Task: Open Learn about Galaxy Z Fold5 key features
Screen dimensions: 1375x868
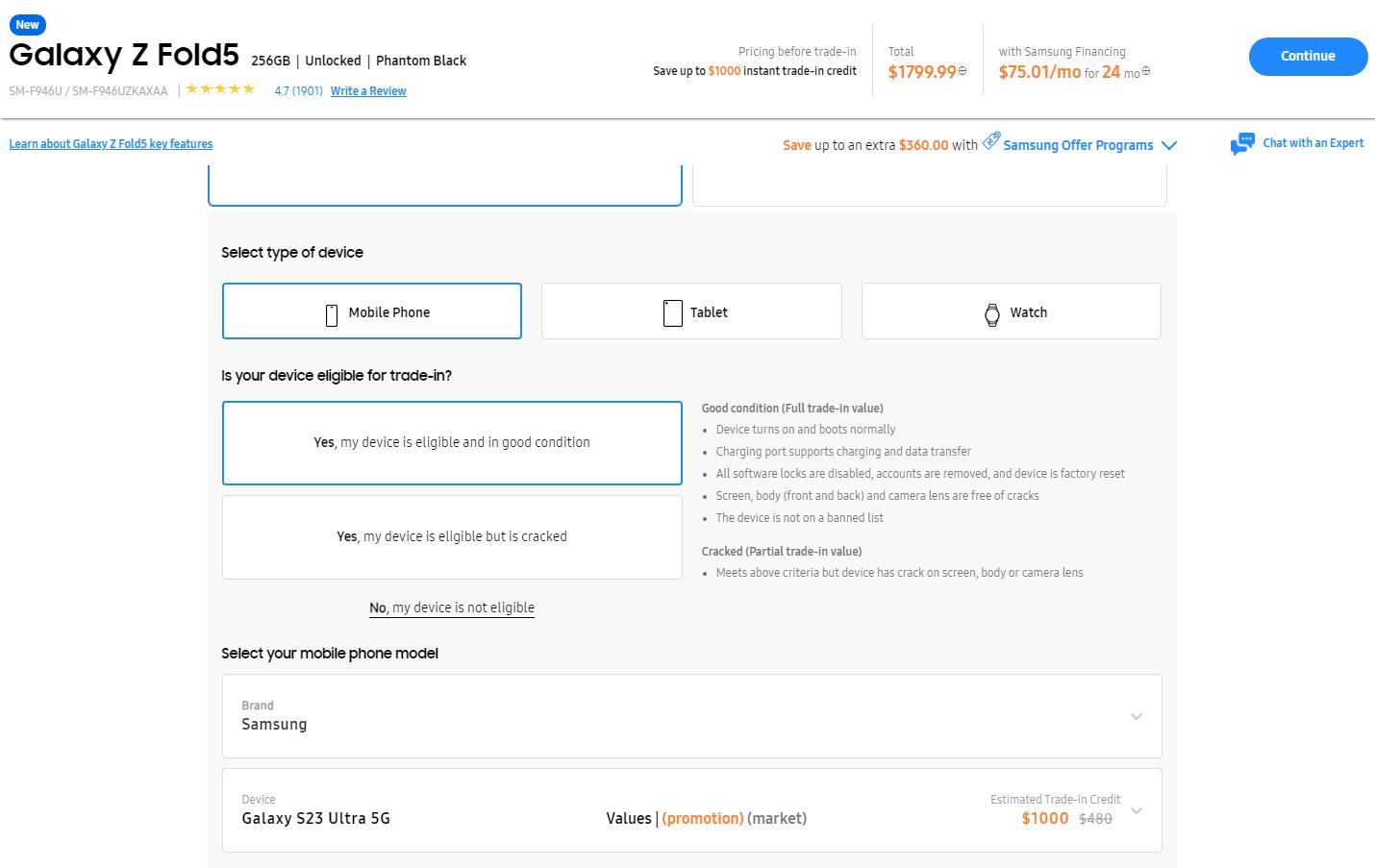Action: point(111,144)
